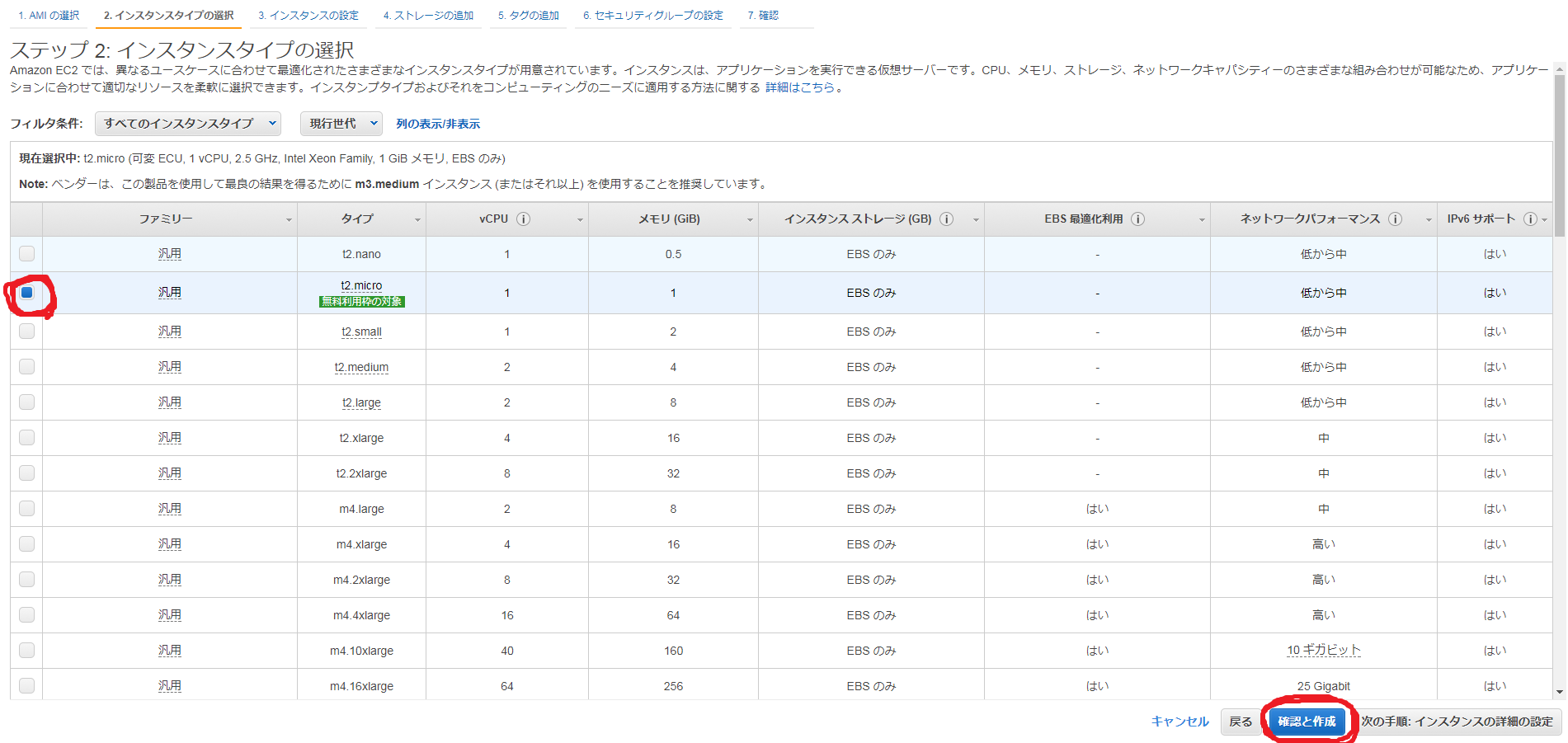Deselect the t2.micro instance checkbox
This screenshot has width=1568, height=743.
coord(27,293)
